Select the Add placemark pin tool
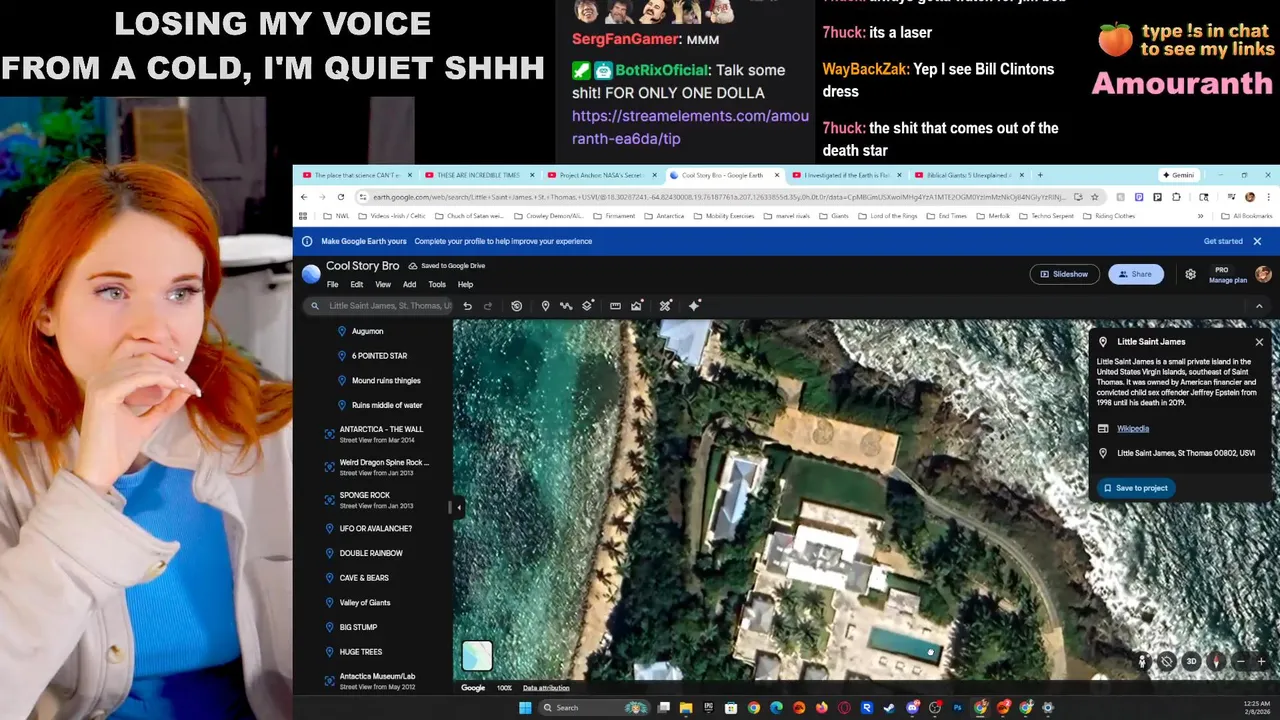 [545, 306]
